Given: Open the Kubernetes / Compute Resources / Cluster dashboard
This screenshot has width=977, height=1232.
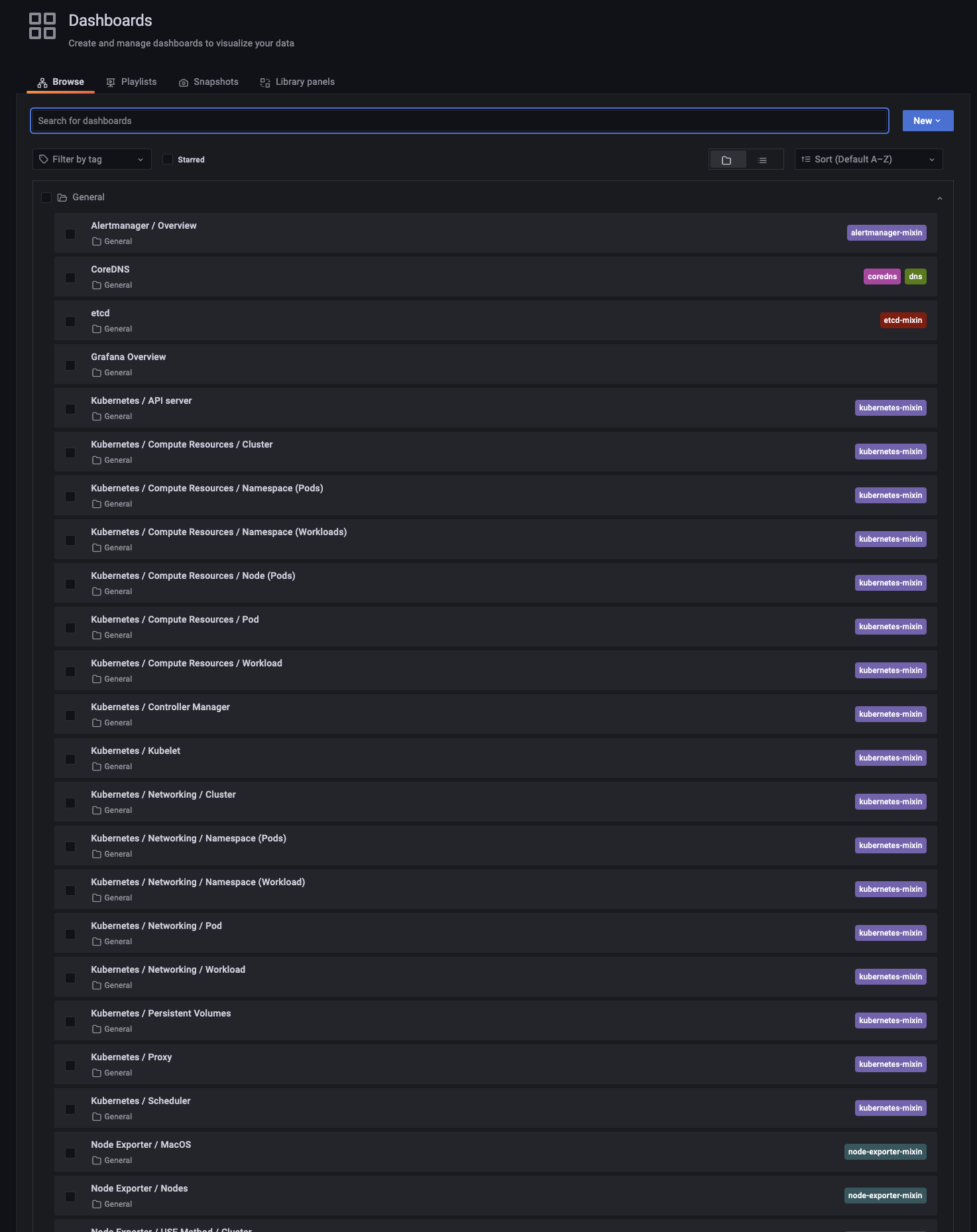Looking at the screenshot, I should coord(182,444).
